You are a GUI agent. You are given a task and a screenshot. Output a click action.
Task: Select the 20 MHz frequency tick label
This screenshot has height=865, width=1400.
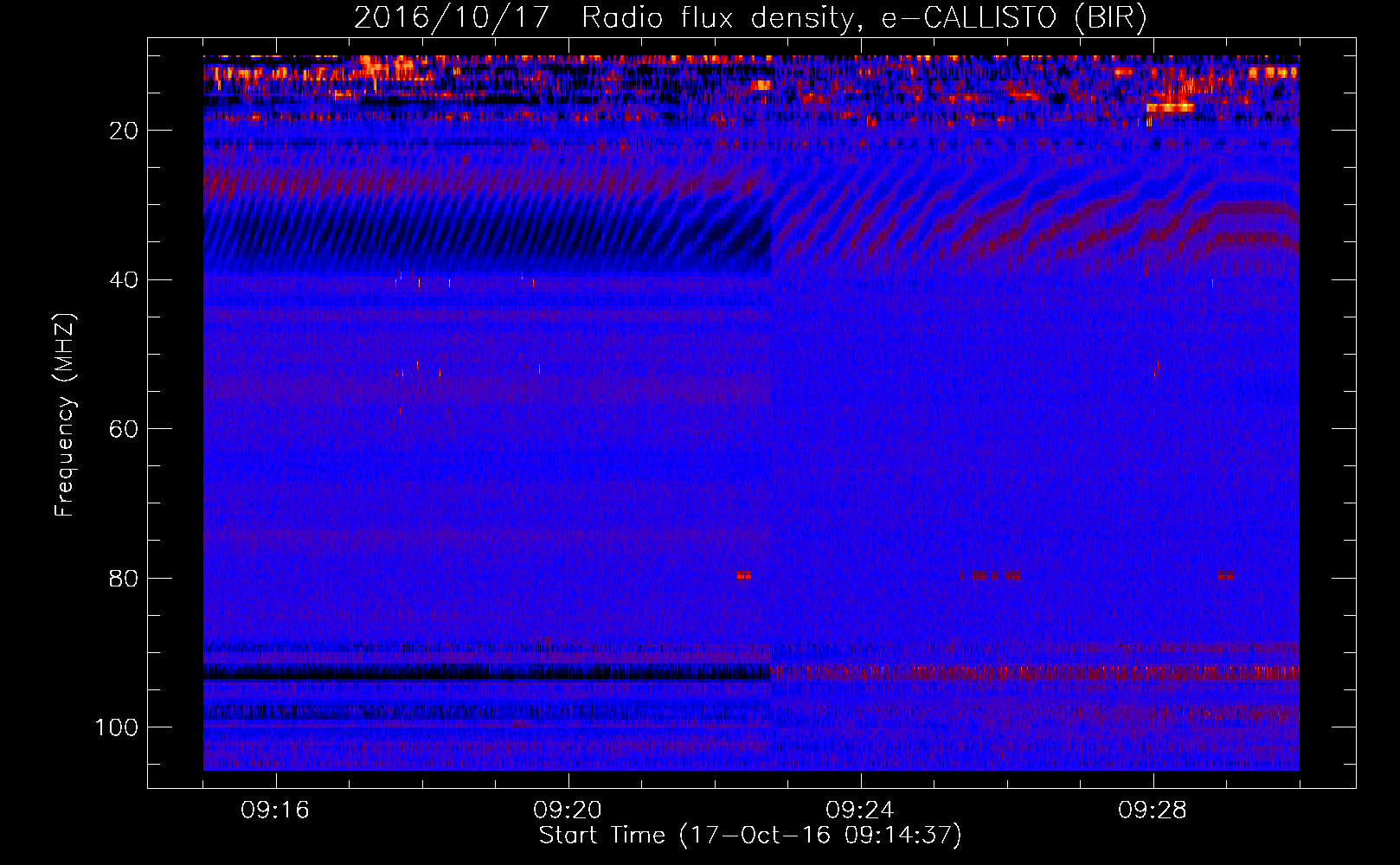[x=124, y=131]
